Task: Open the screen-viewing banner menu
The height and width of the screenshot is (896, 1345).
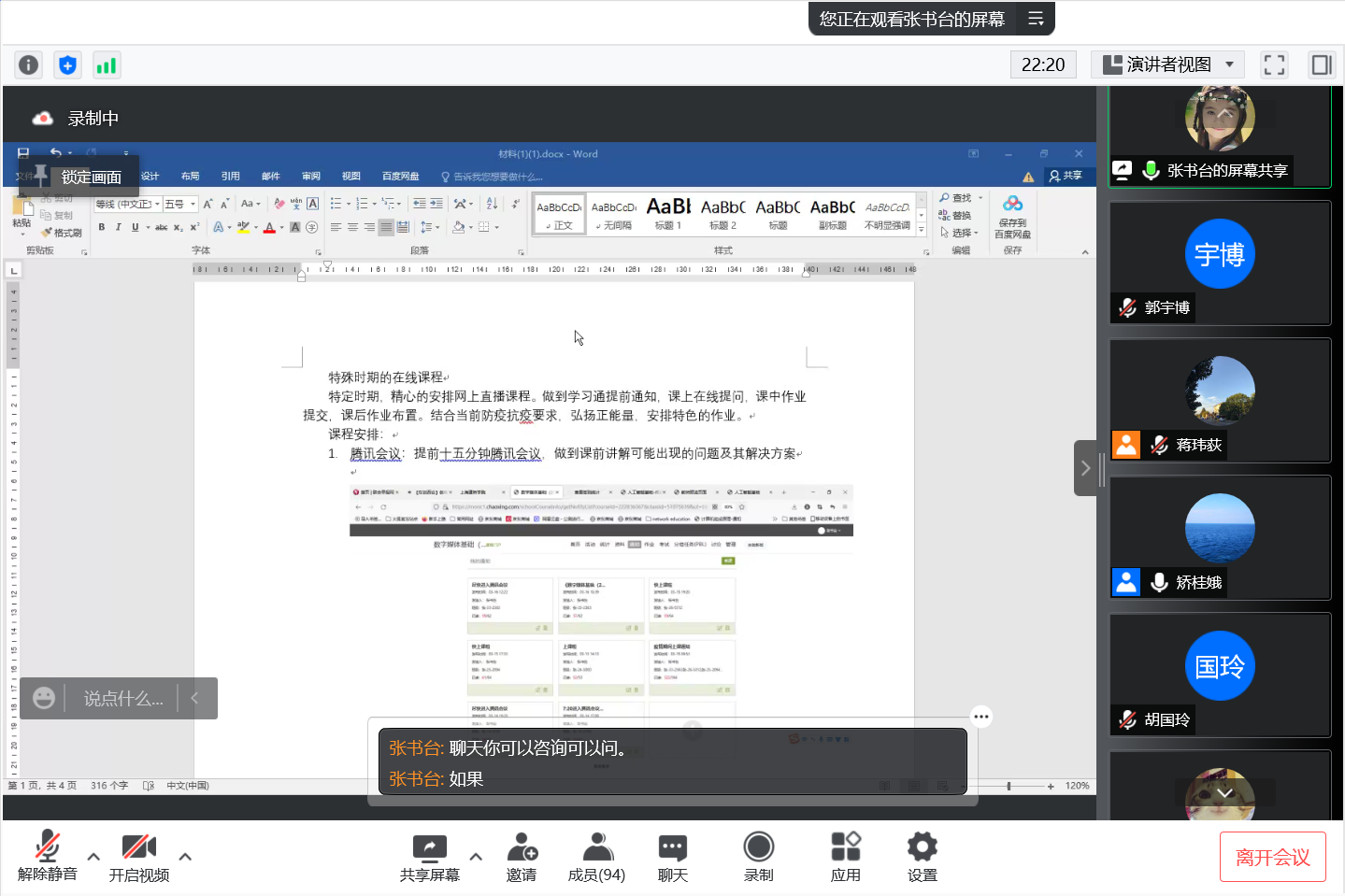Action: point(1036,19)
